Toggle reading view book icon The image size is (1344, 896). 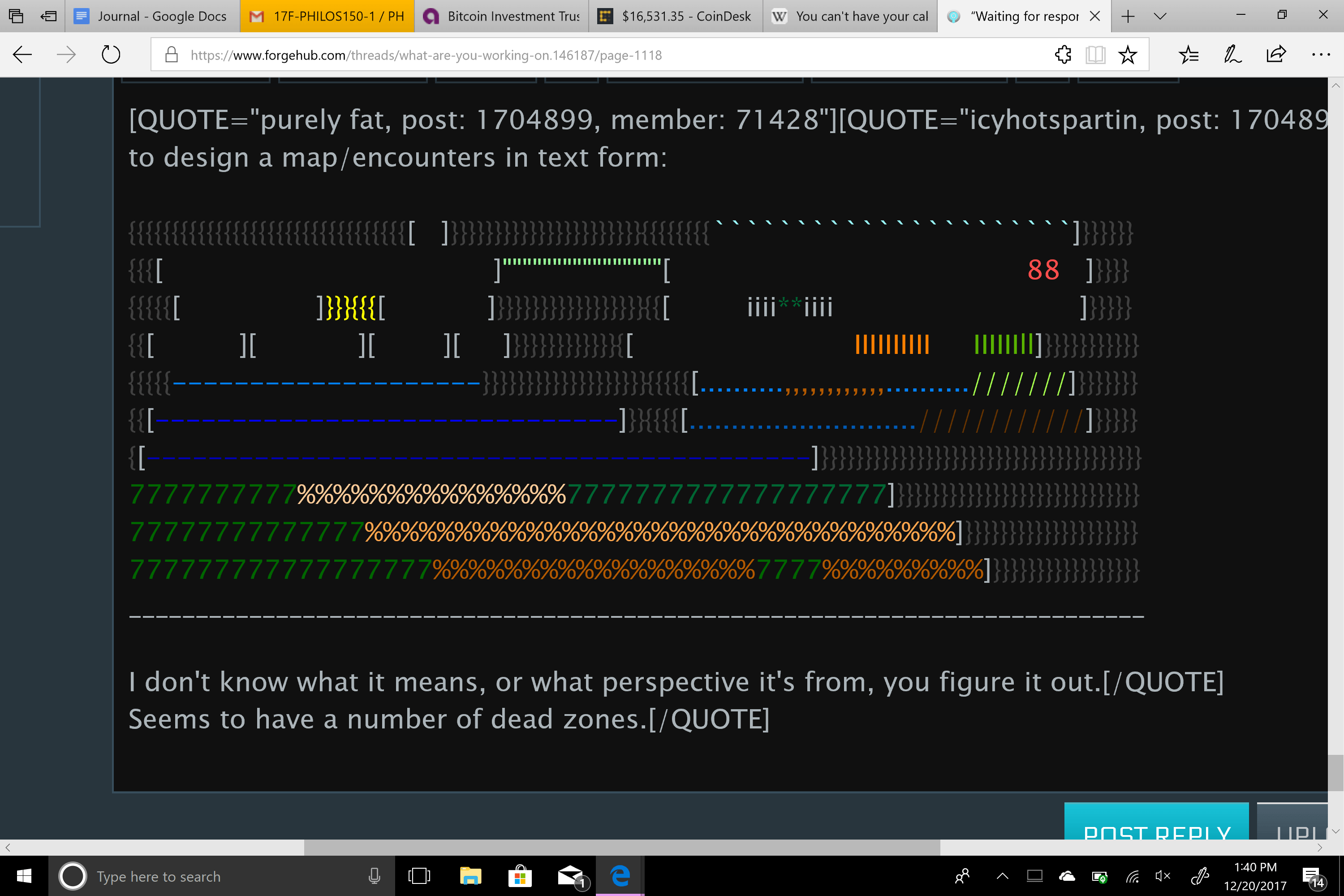point(1095,55)
